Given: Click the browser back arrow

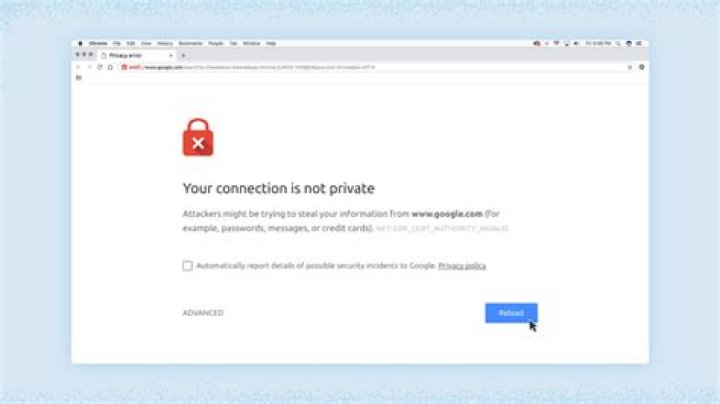Looking at the screenshot, I should [x=78, y=67].
